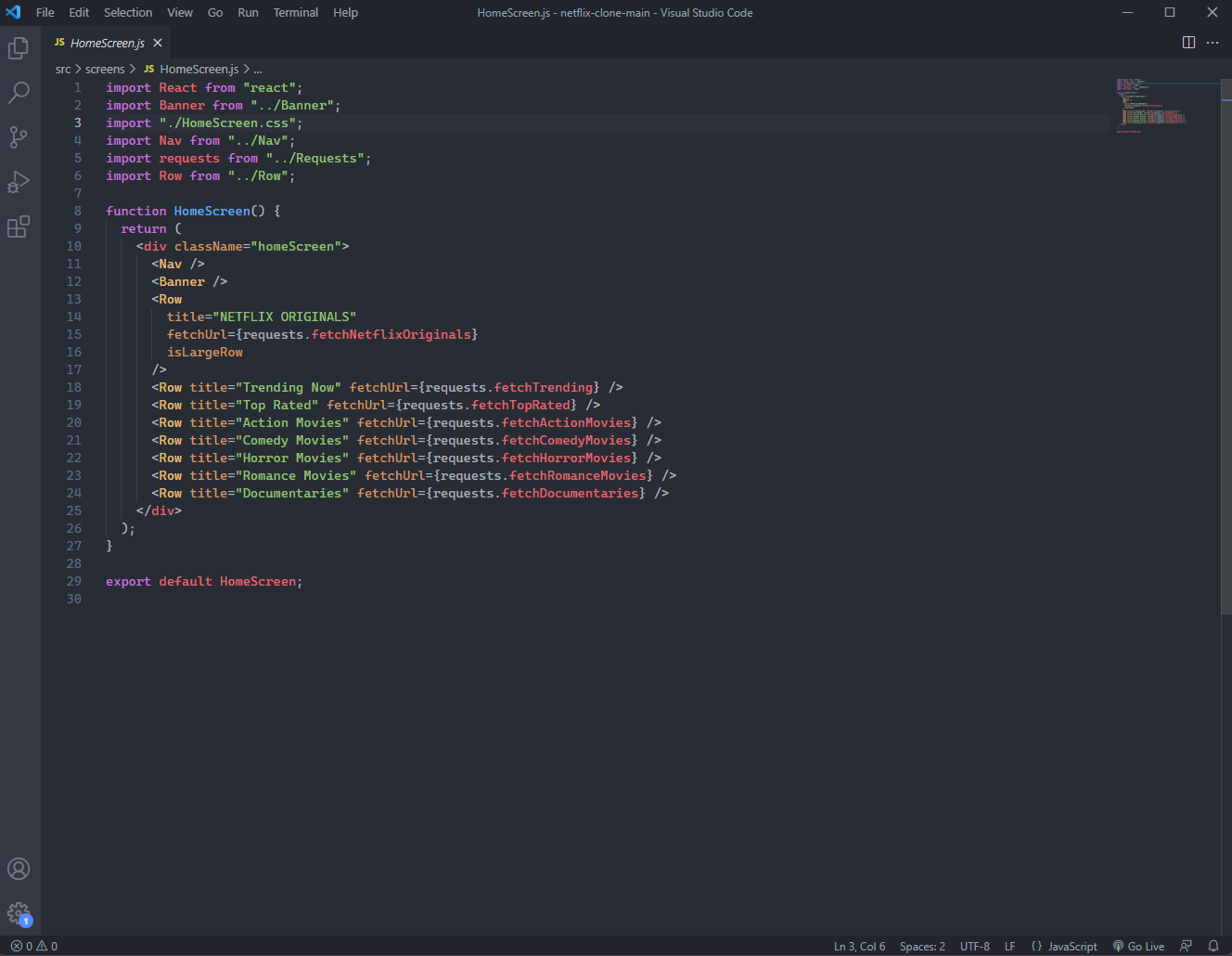This screenshot has width=1232, height=956.
Task: Click the "react" import string
Action: [x=269, y=87]
